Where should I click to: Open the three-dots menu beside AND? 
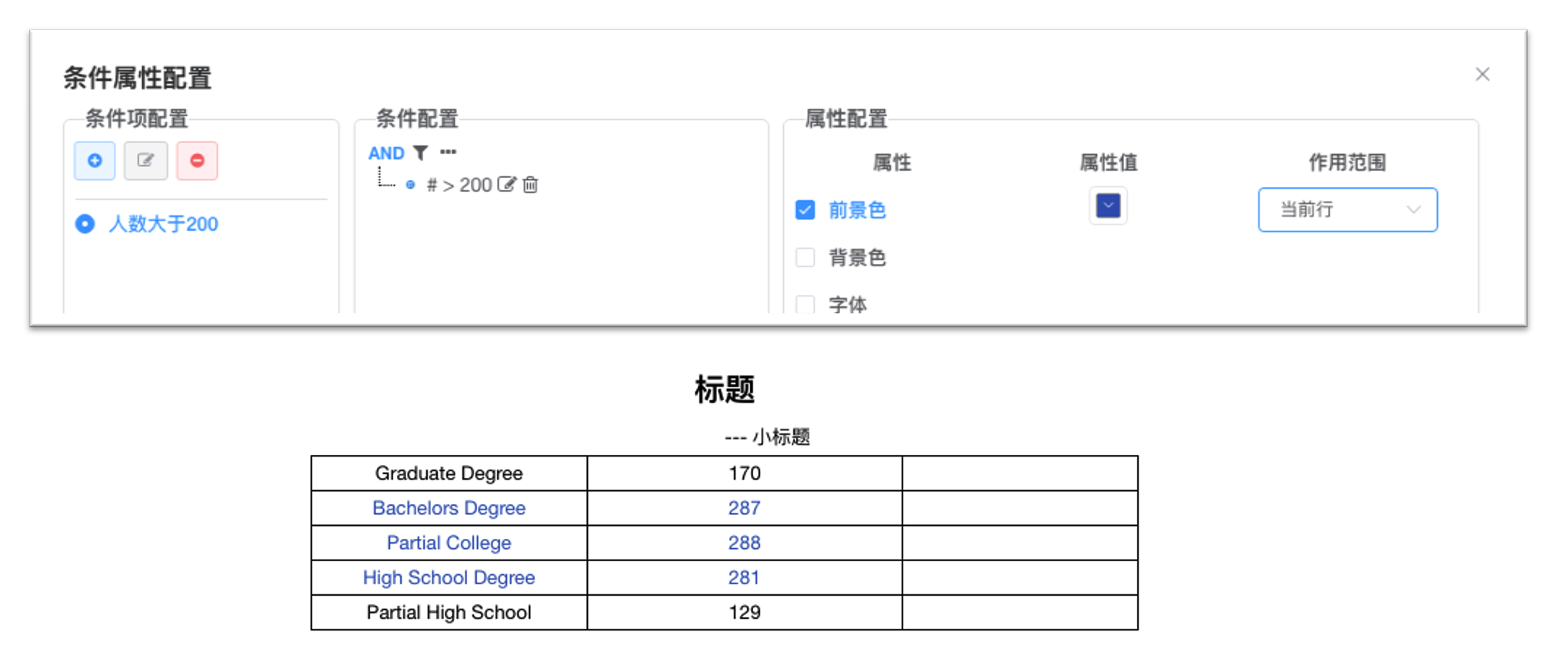pyautogui.click(x=448, y=152)
